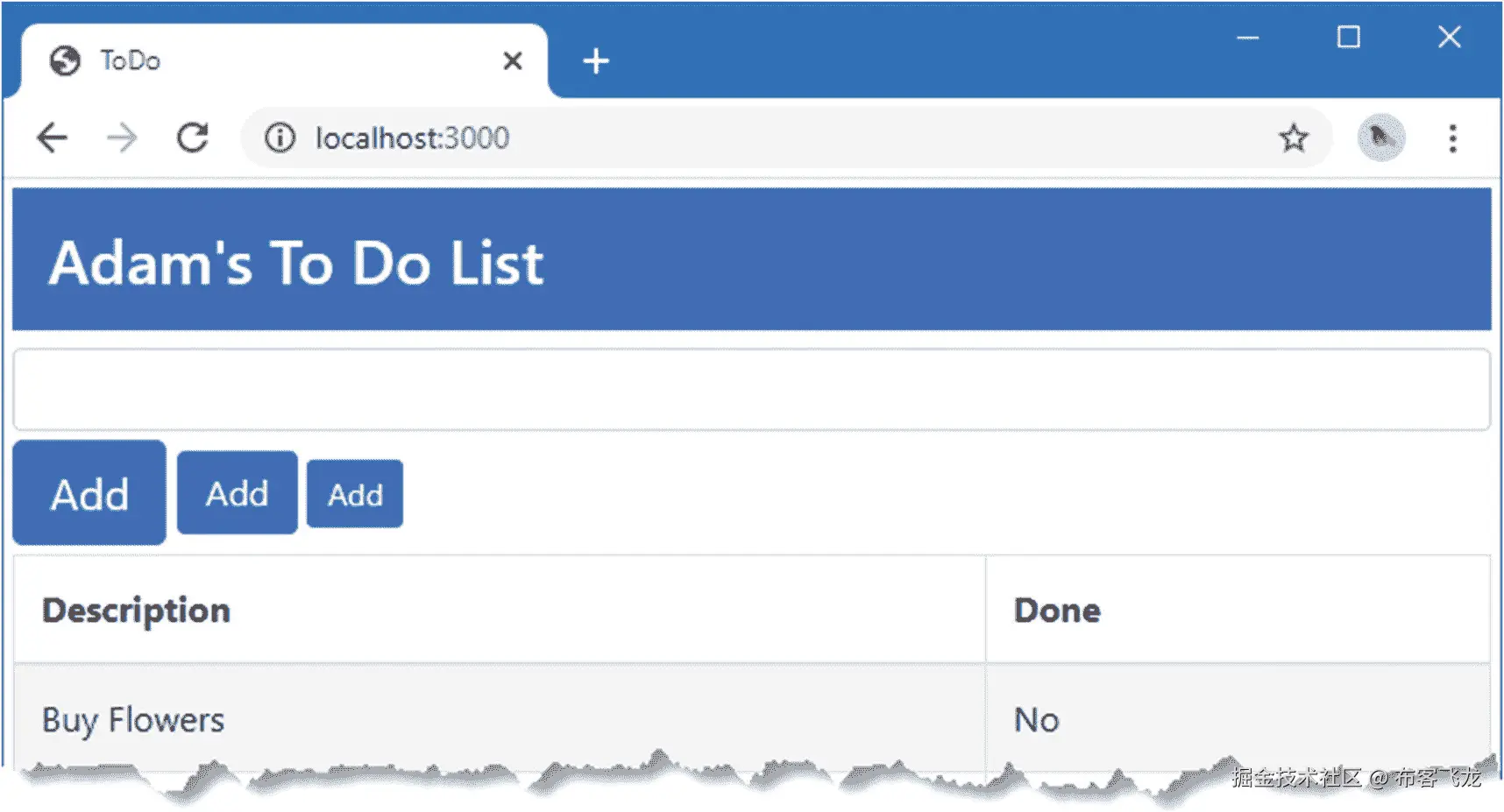Viewport: 1504px width, 812px height.
Task: Open a new browser tab
Action: tap(596, 61)
